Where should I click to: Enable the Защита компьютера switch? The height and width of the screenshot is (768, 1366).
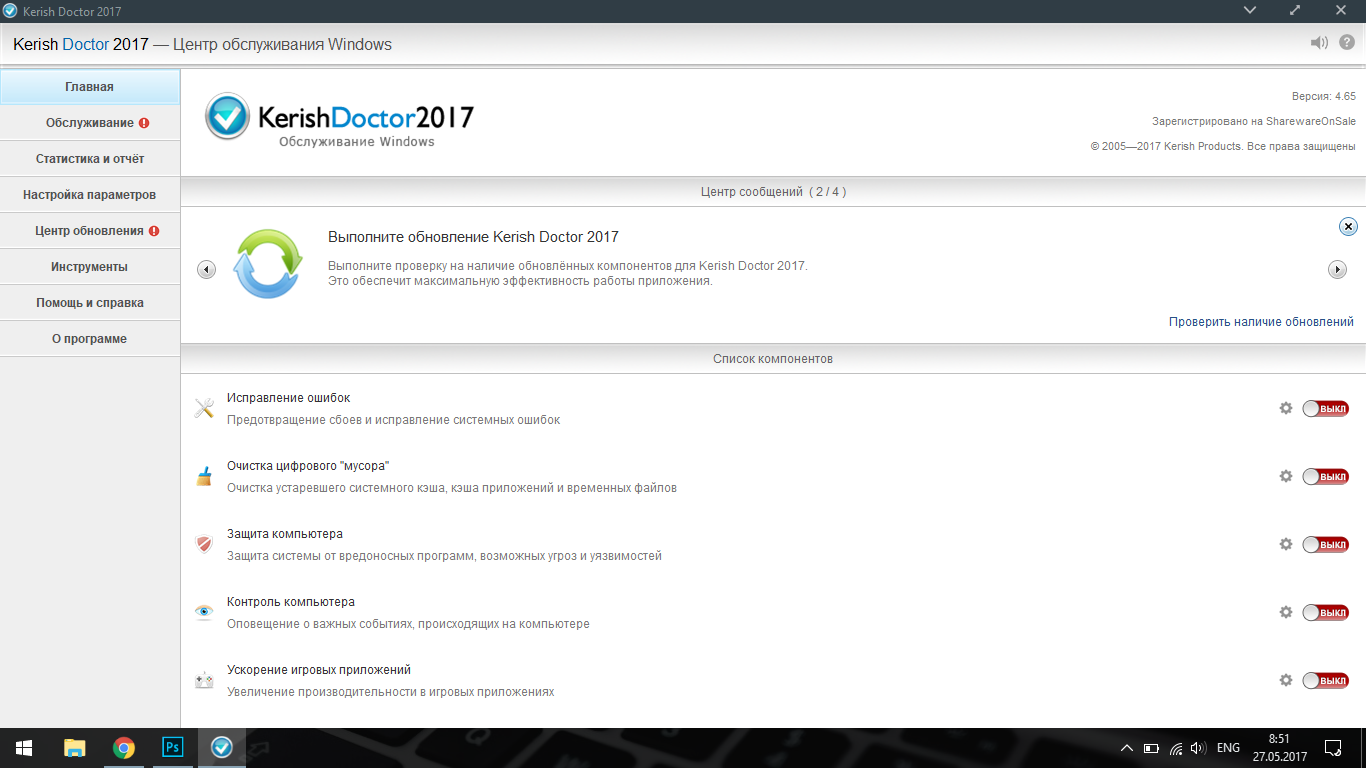pos(1325,544)
